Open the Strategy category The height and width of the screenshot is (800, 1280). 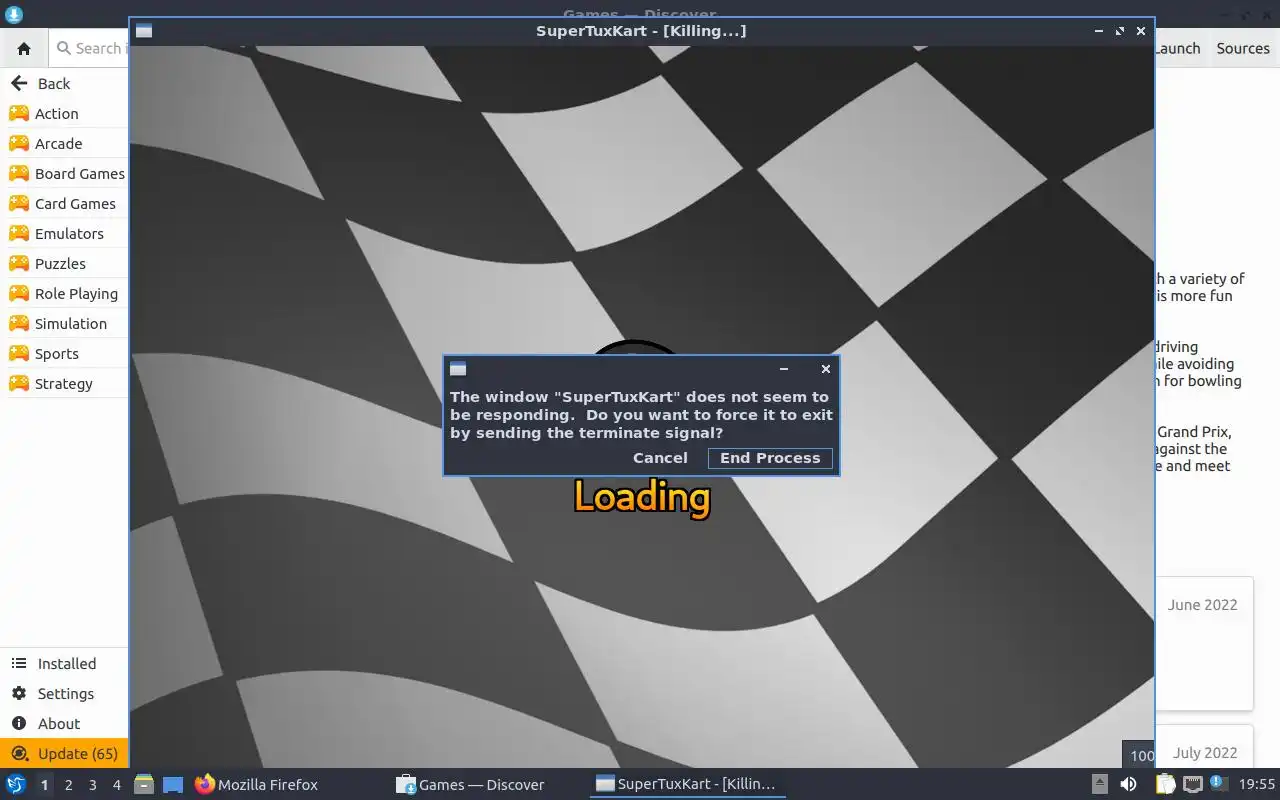point(64,384)
